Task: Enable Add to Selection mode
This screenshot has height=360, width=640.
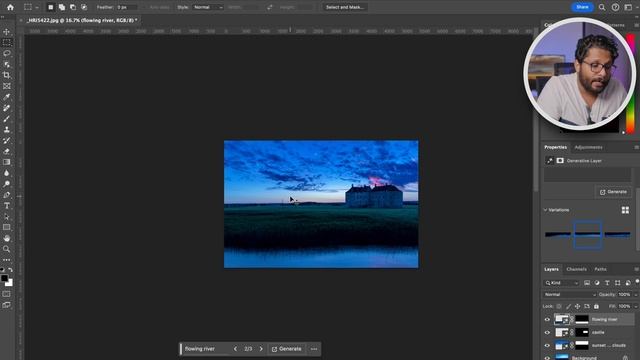Action: [62, 7]
